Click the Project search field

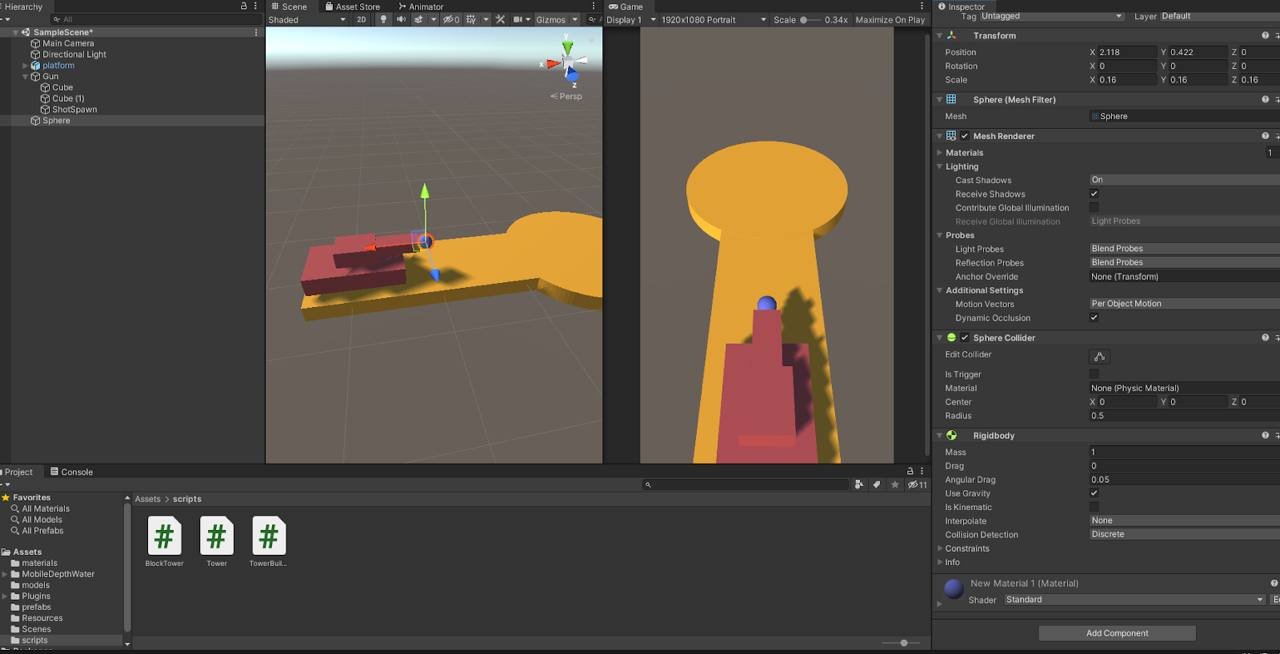746,484
